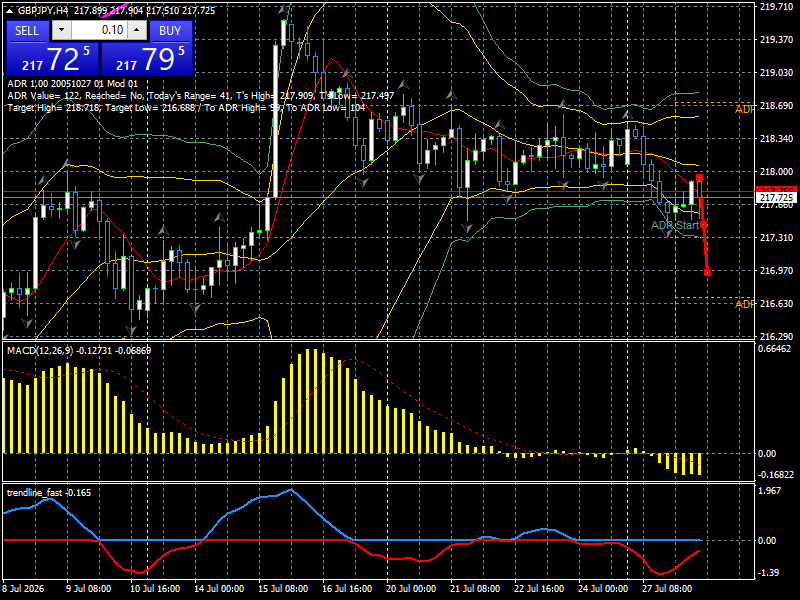
Task: Click the 15 Jul 08:00 time label
Action: [283, 588]
